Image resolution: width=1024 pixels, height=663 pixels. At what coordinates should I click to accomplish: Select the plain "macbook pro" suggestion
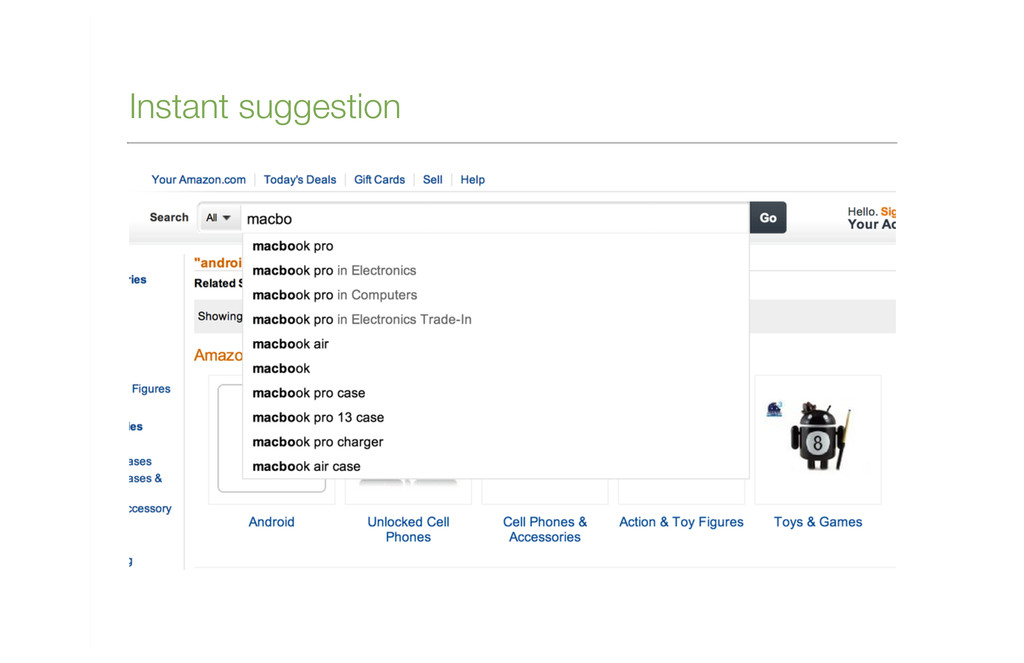click(x=495, y=246)
